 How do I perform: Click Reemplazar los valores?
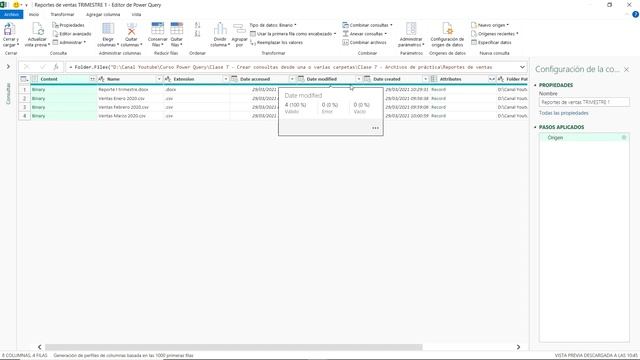click(x=276, y=42)
